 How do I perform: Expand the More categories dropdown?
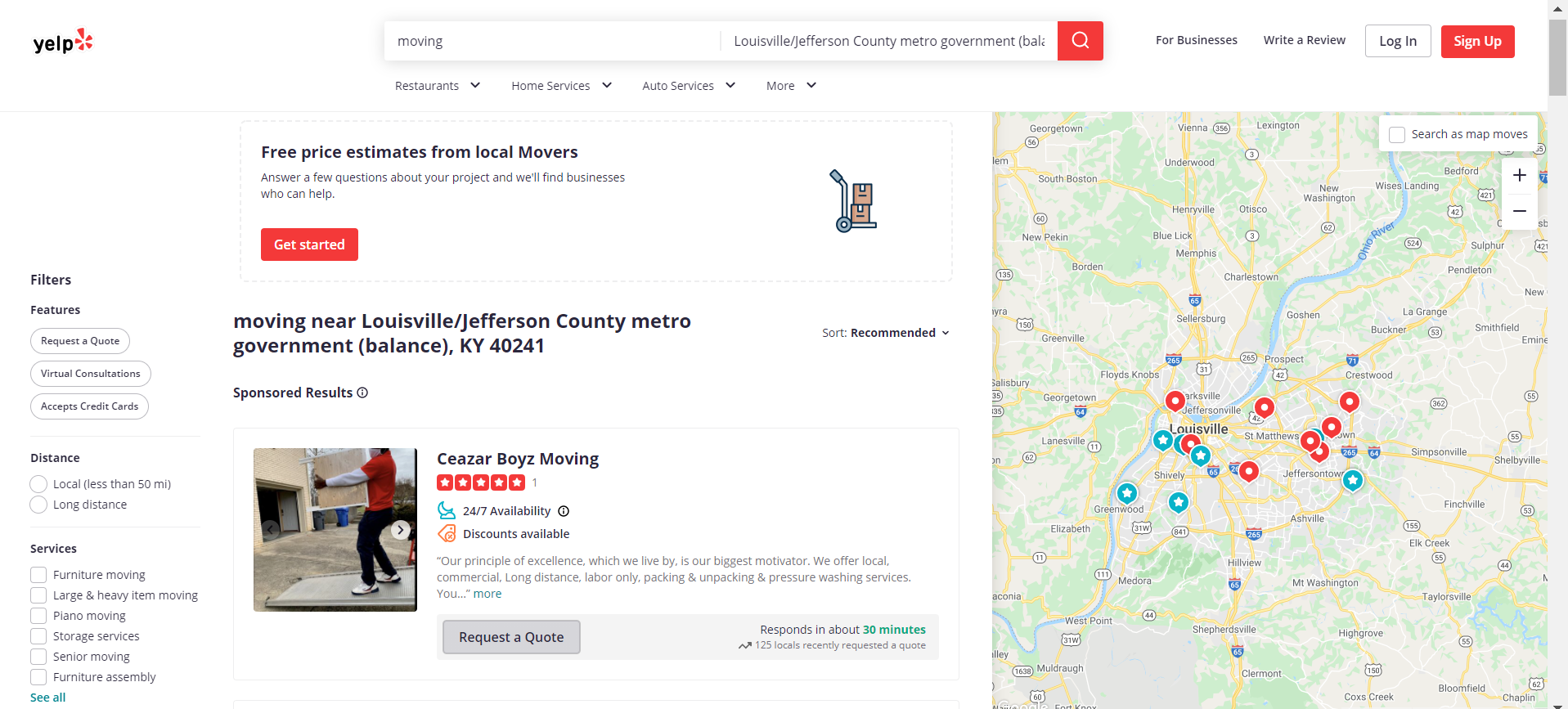[791, 86]
